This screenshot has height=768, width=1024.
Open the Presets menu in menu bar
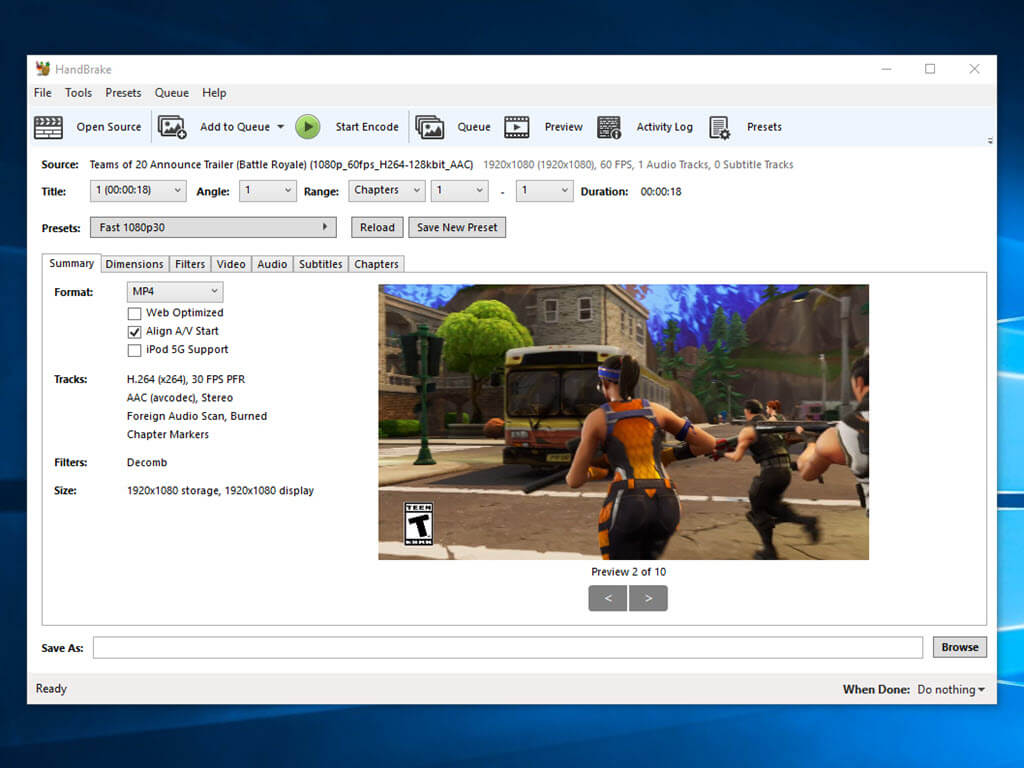click(x=123, y=93)
